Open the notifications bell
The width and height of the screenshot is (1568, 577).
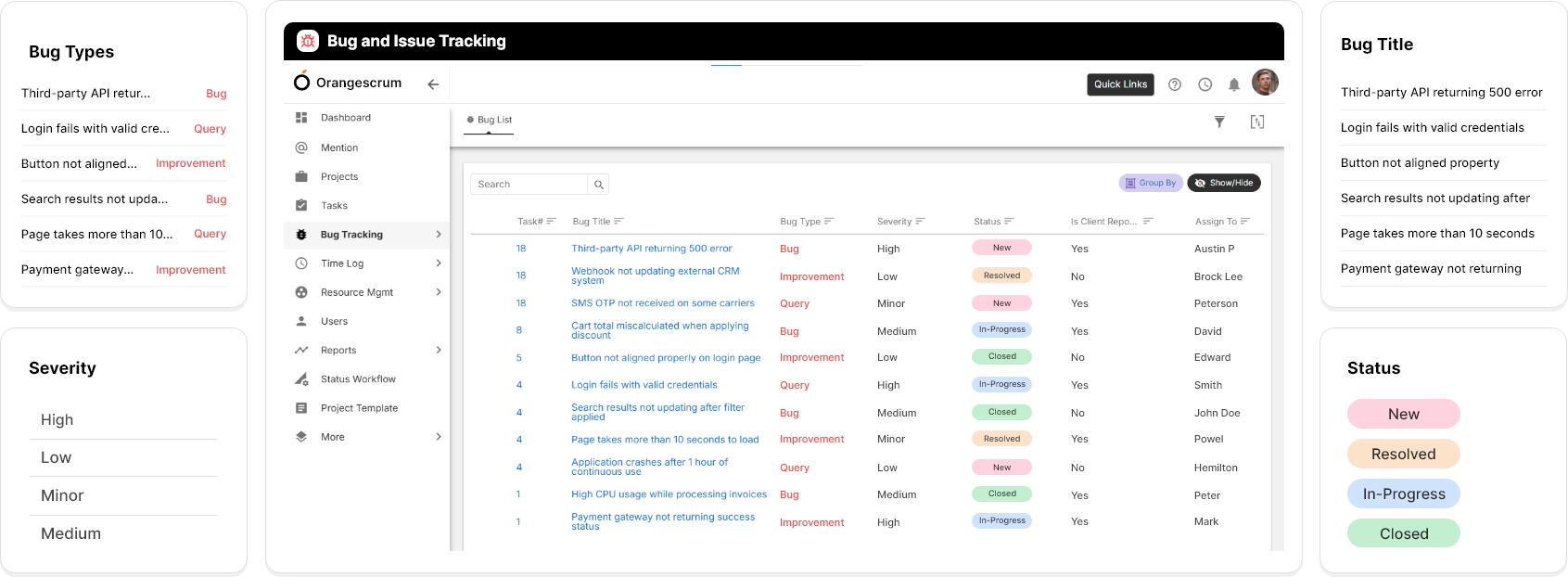click(1233, 84)
